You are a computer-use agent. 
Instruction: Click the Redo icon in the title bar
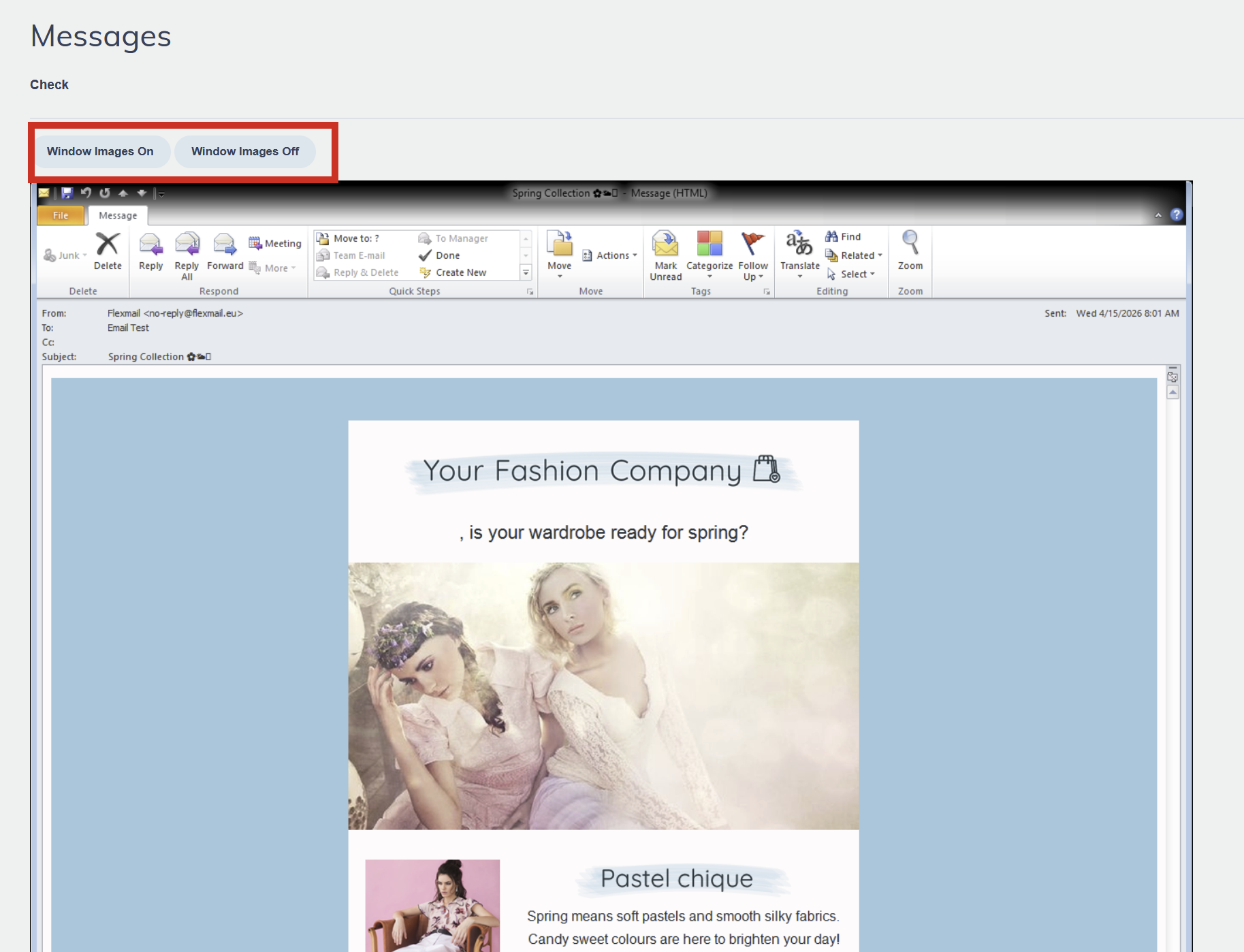click(104, 193)
